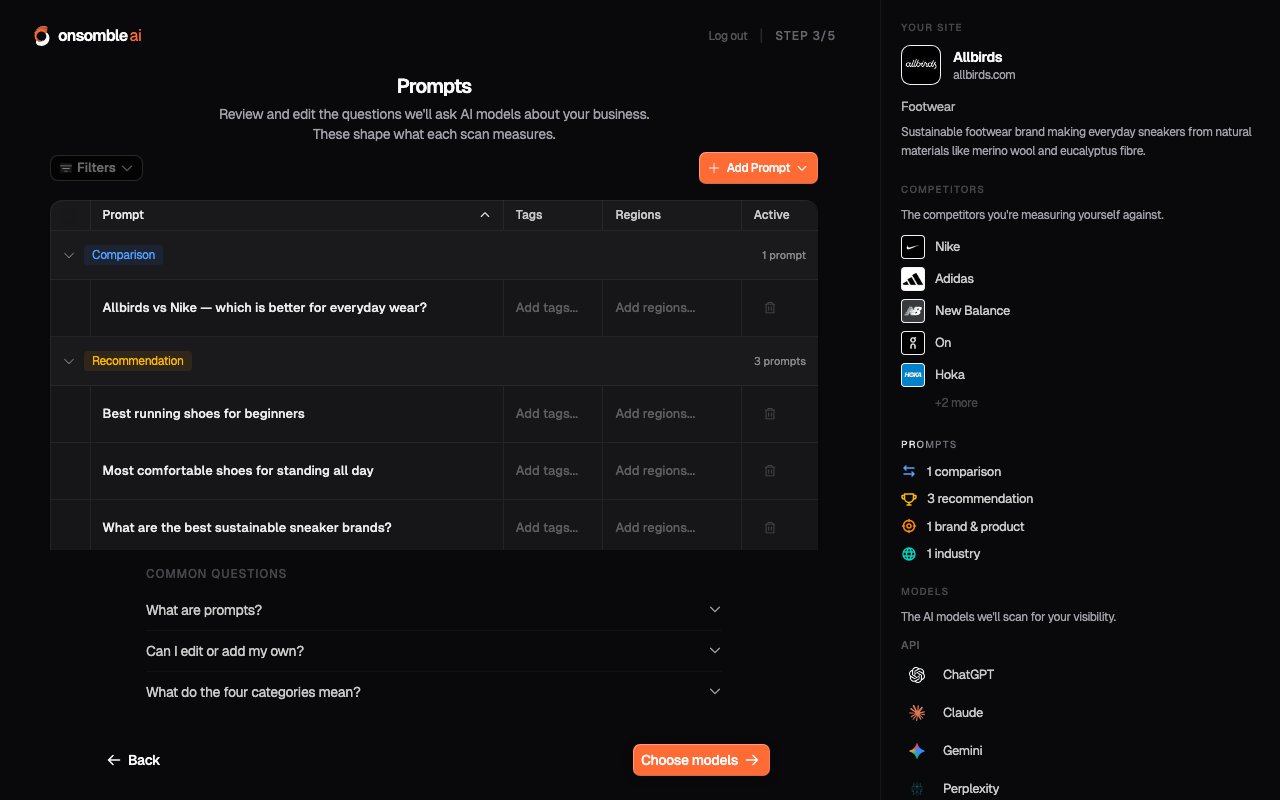
Task: Click the allbirds.com site link
Action: pyautogui.click(x=984, y=75)
